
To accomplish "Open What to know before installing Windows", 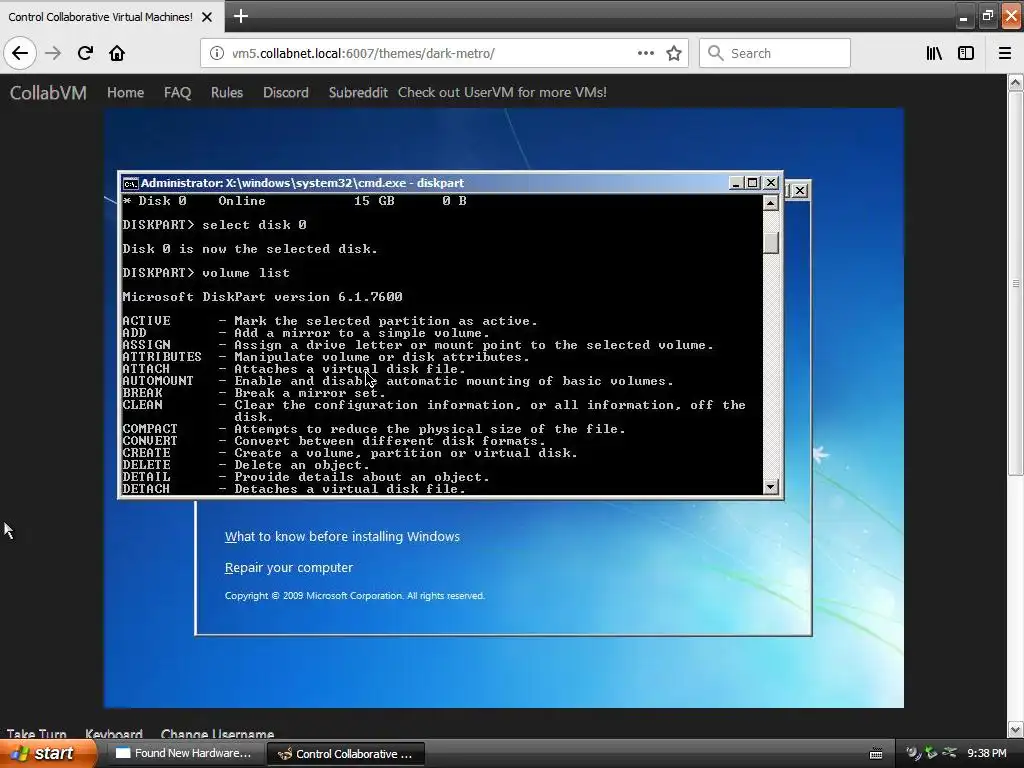I will click(x=342, y=537).
